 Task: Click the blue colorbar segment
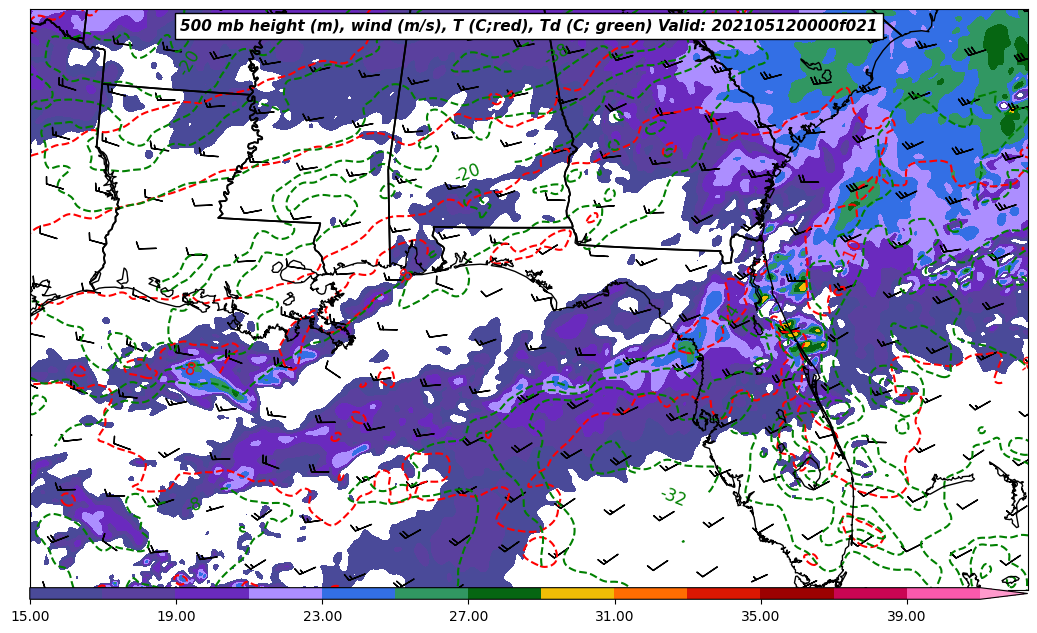coord(358,593)
